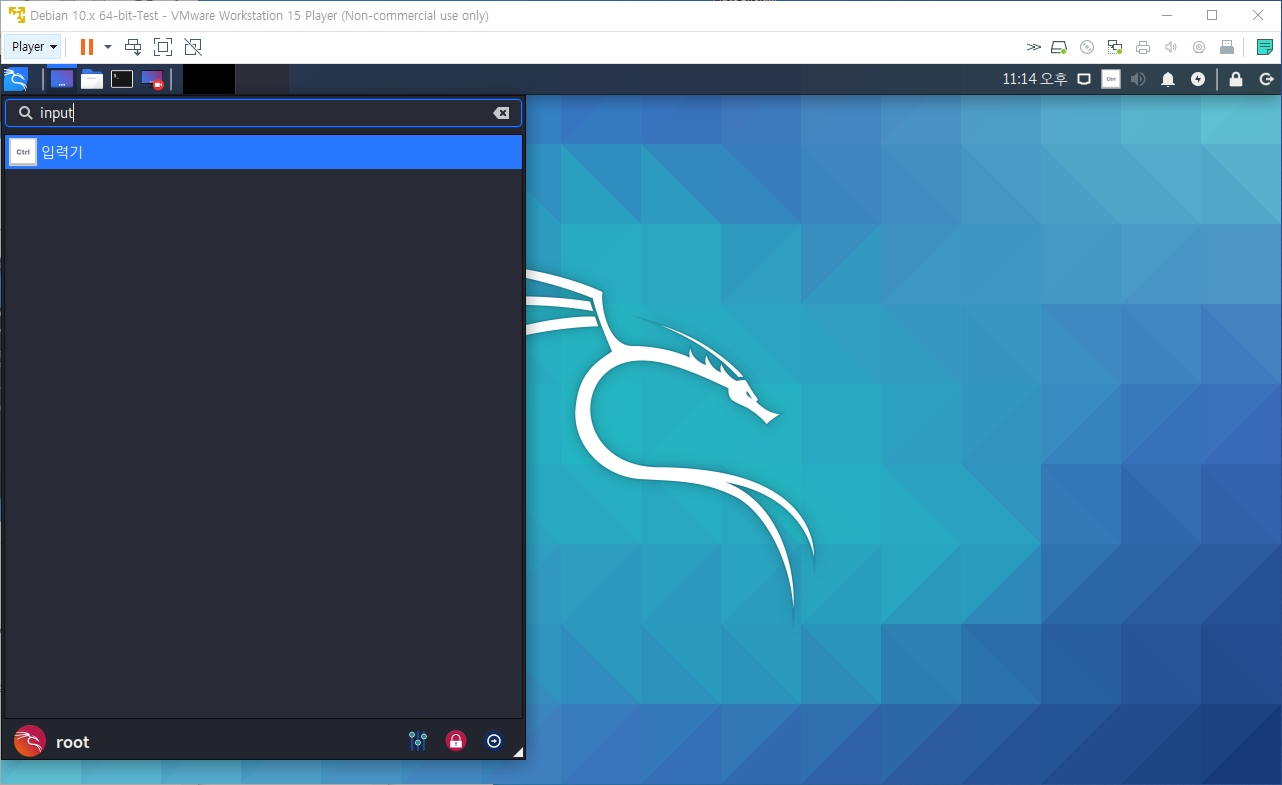Click the 11:14 clock in panel
1282x785 pixels.
point(1035,79)
